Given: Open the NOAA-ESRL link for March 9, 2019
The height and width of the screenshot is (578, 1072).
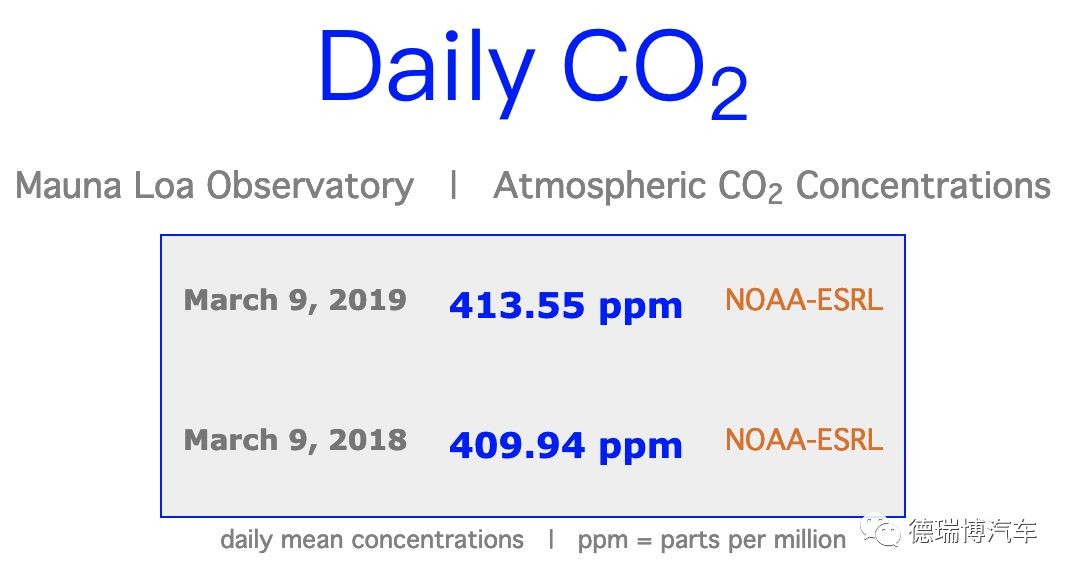Looking at the screenshot, I should 804,300.
